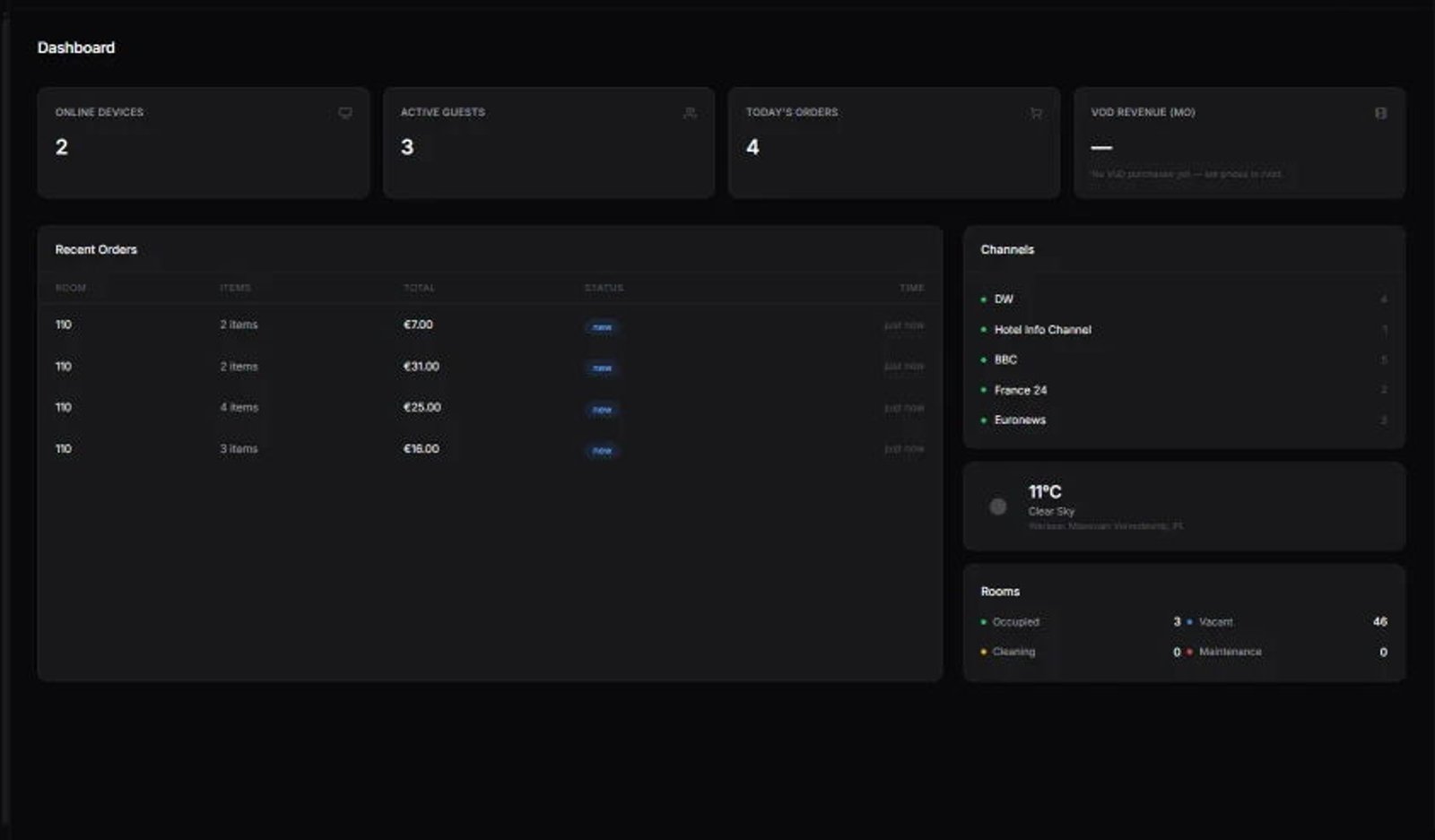Click the Today's Orders value 4
This screenshot has width=1435, height=840.
(x=753, y=147)
